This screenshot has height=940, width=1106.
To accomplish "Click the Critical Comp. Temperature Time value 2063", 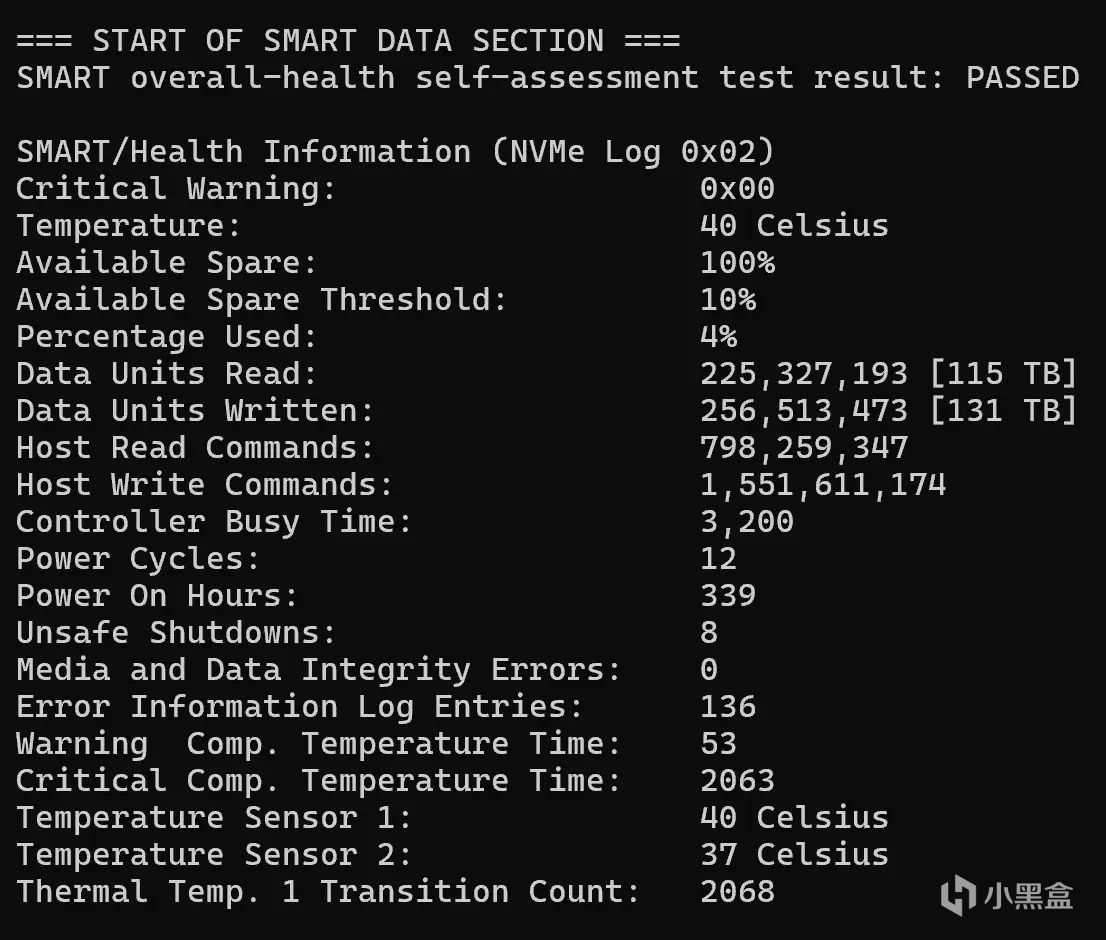I will pos(737,781).
